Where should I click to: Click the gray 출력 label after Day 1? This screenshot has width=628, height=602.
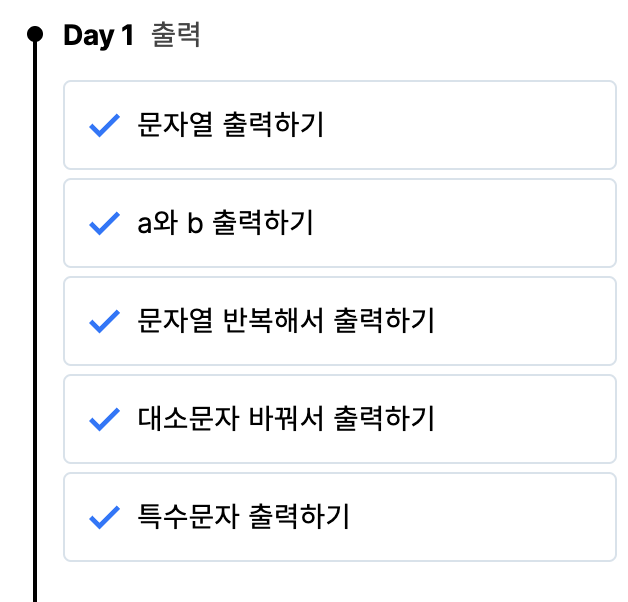[175, 36]
